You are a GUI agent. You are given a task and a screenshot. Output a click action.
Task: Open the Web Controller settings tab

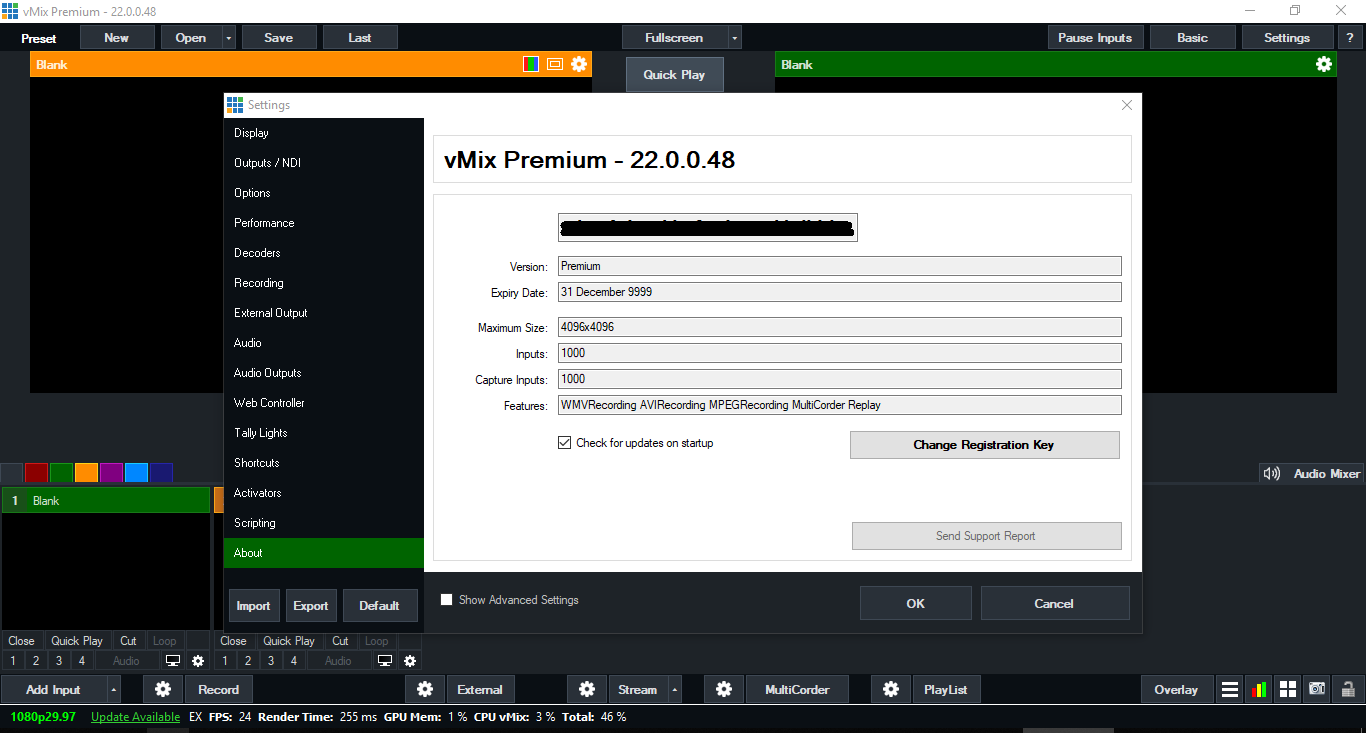coord(324,403)
